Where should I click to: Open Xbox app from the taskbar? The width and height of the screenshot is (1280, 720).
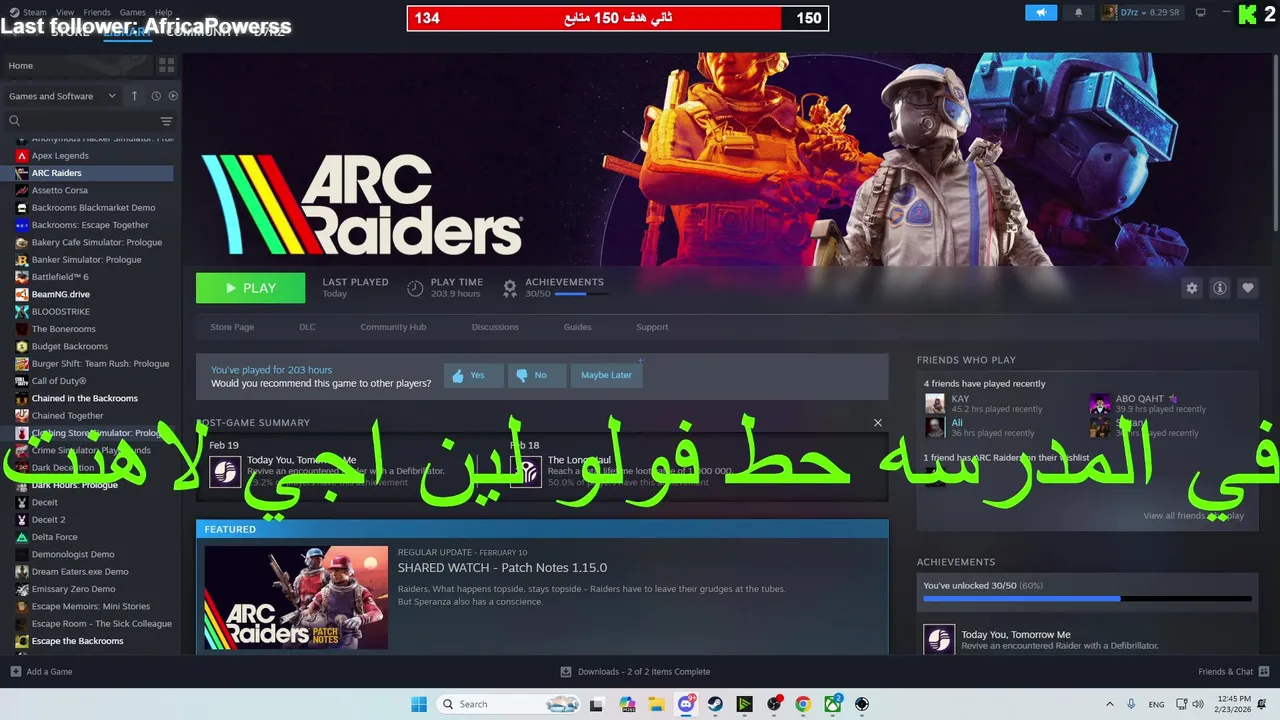pos(832,704)
